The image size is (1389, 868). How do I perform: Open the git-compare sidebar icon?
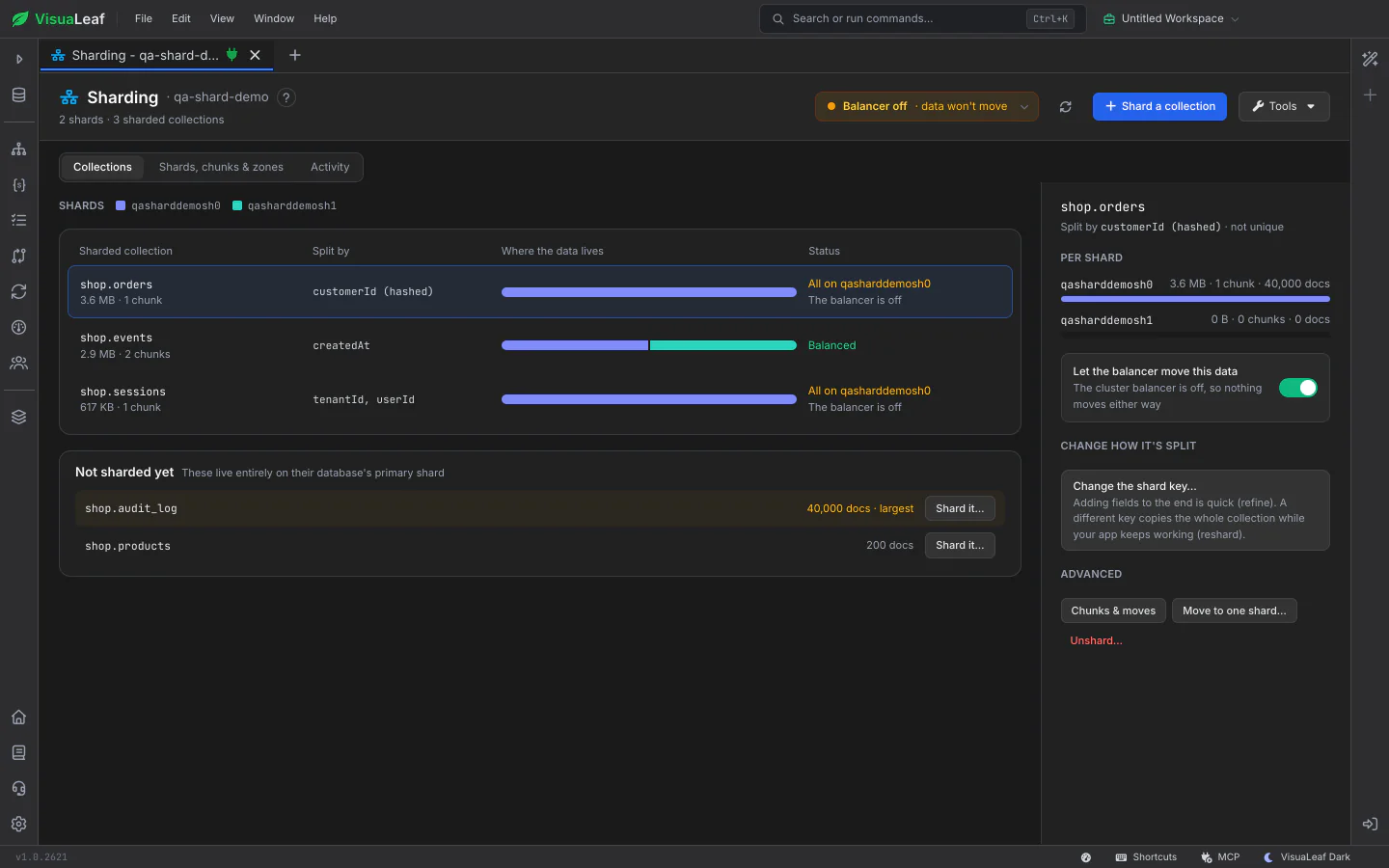click(x=18, y=256)
